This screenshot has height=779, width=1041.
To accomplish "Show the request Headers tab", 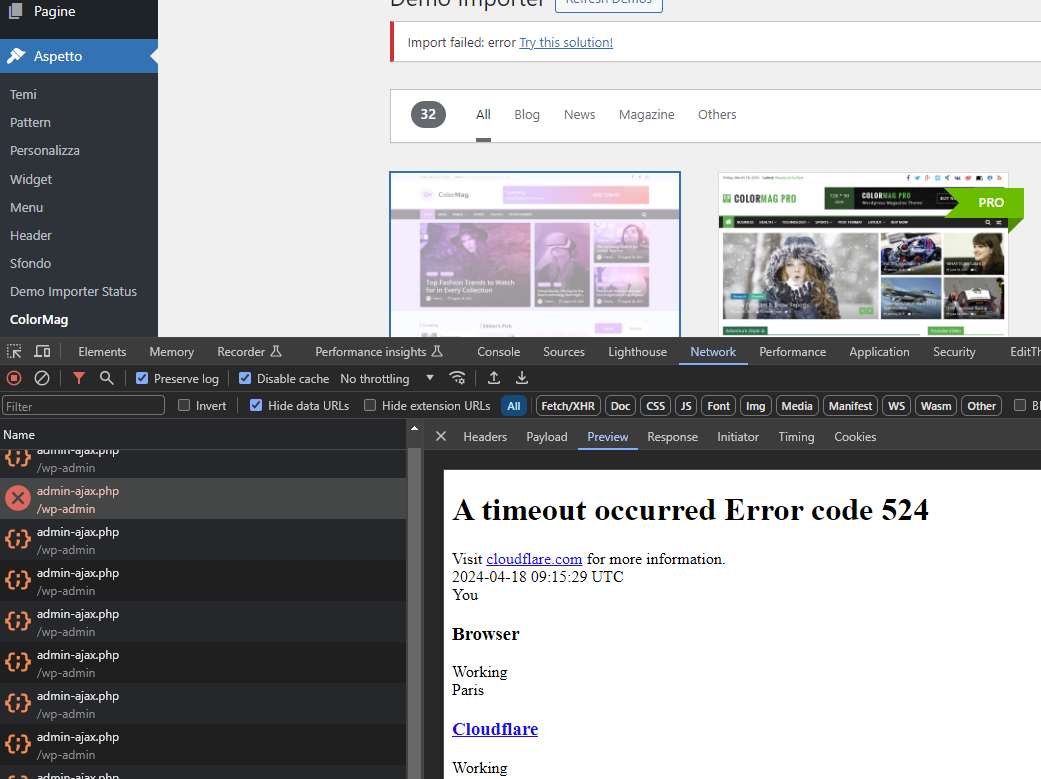I will 485,436.
